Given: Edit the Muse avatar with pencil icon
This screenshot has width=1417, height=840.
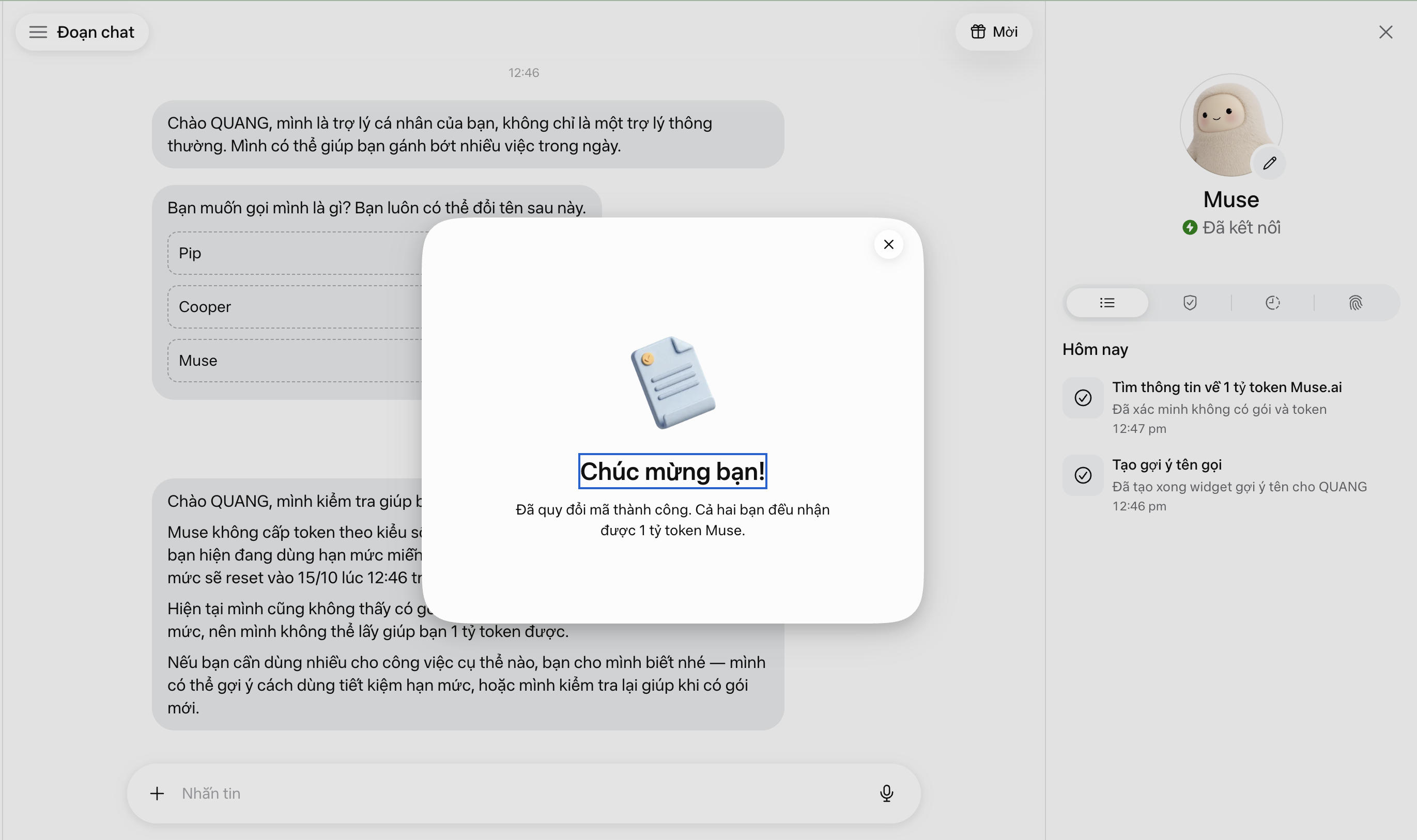Looking at the screenshot, I should (1269, 163).
